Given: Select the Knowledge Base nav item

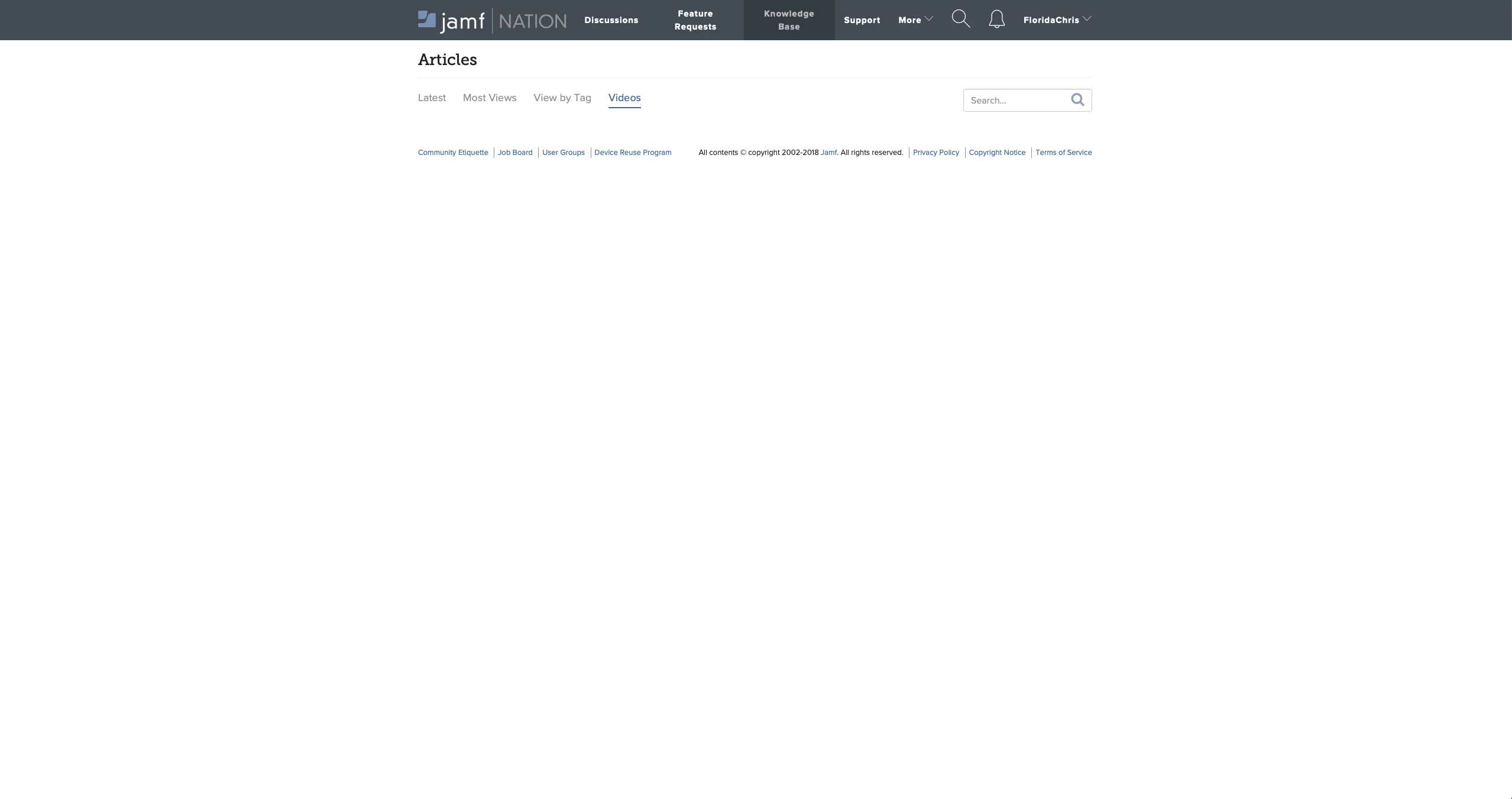Looking at the screenshot, I should tap(788, 20).
